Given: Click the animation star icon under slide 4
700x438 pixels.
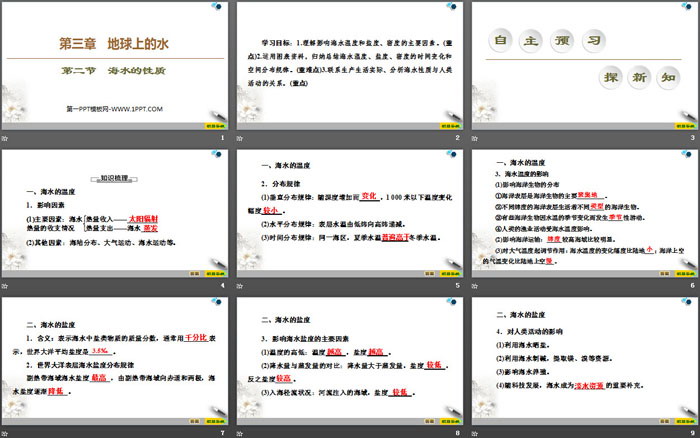Looking at the screenshot, I should coord(4,286).
